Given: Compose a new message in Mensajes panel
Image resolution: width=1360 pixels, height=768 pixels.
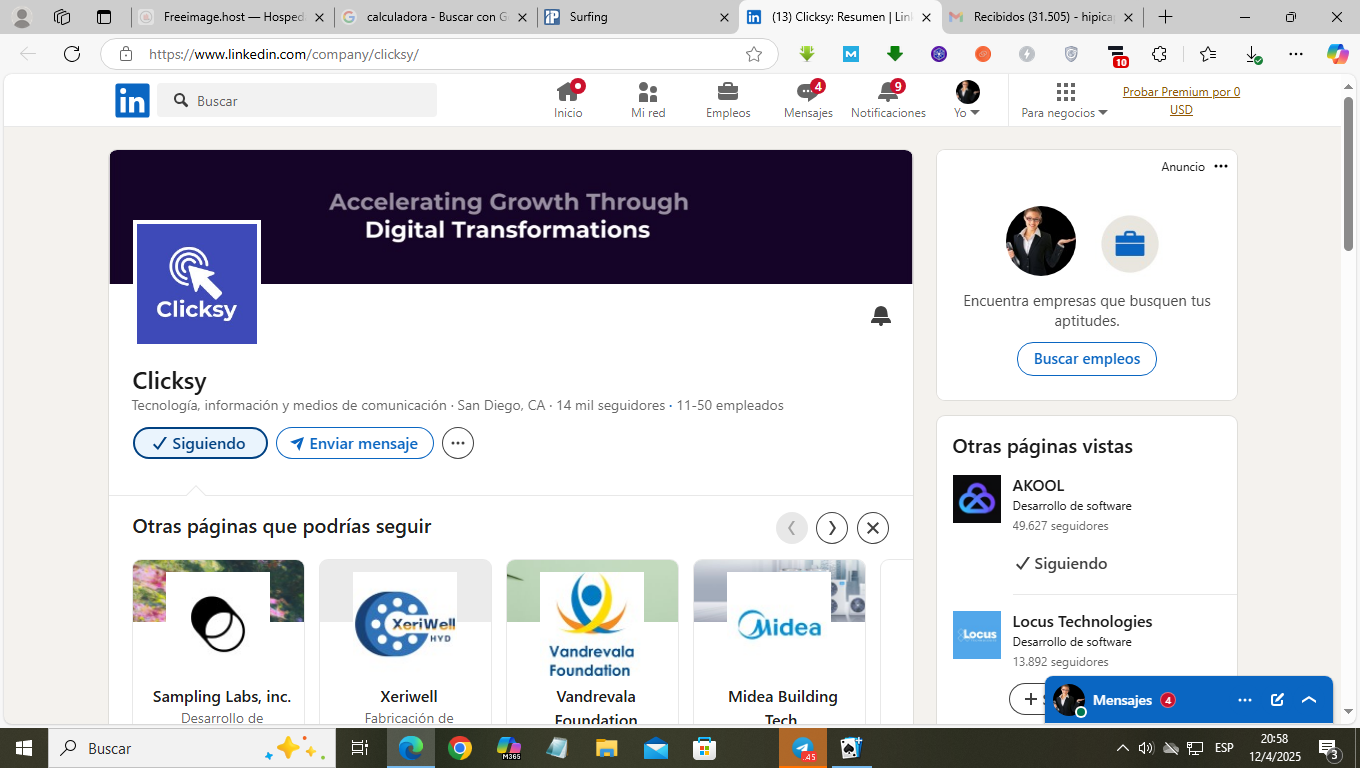Looking at the screenshot, I should (1277, 700).
